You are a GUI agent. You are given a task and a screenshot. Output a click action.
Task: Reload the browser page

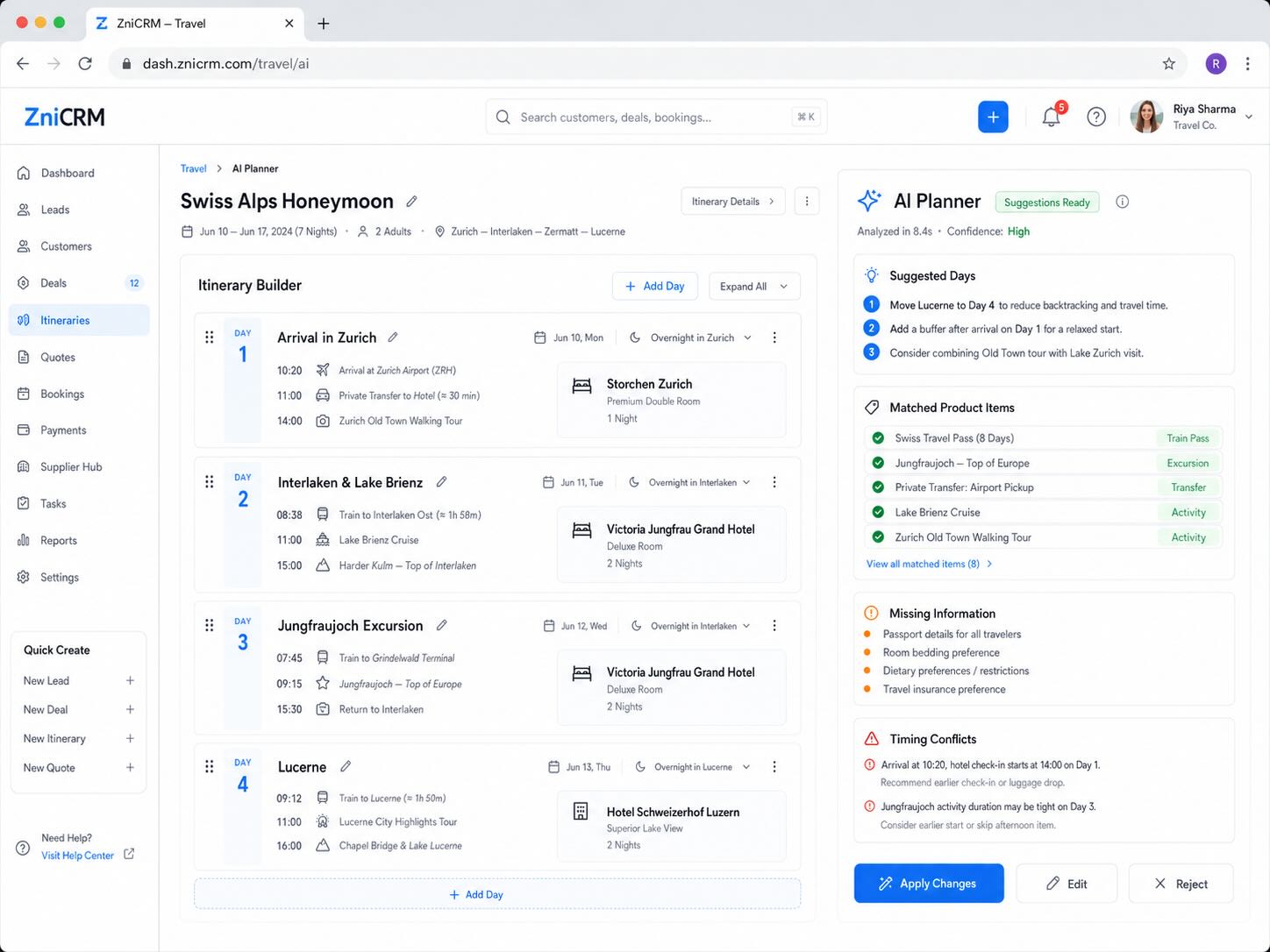pyautogui.click(x=85, y=64)
